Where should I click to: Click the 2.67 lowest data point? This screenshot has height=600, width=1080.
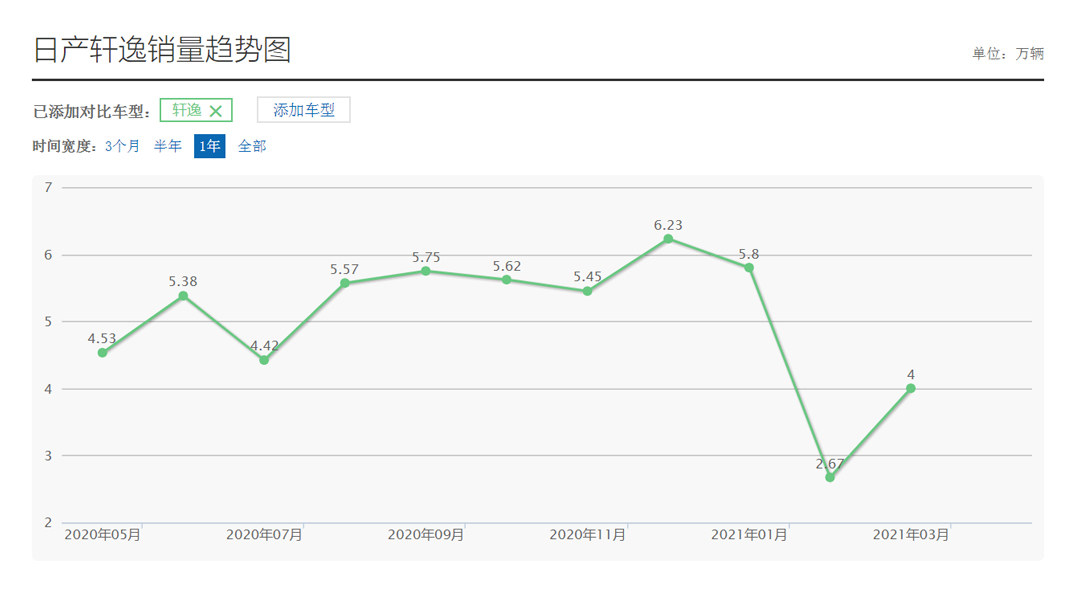pos(830,477)
